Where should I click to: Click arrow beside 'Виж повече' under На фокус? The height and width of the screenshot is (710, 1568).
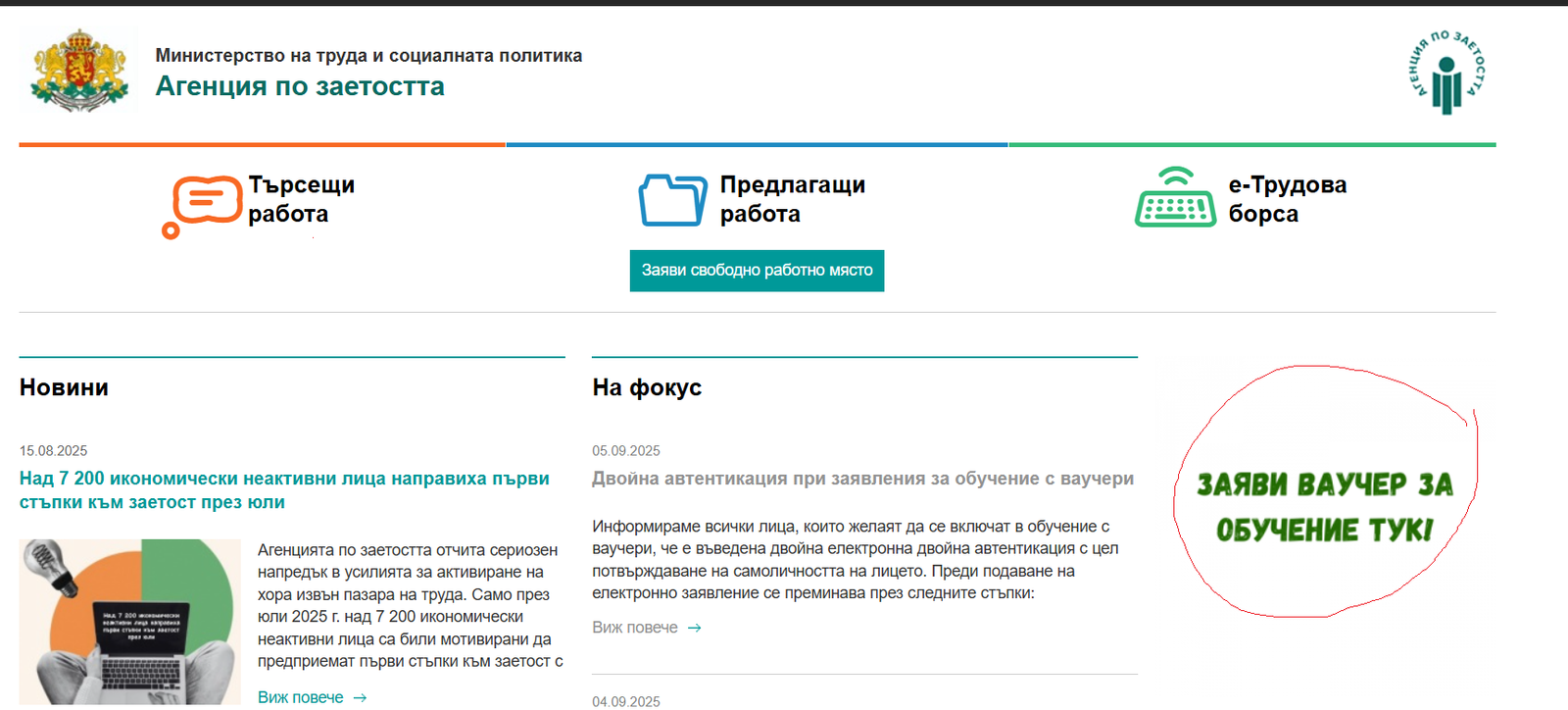pyautogui.click(x=694, y=628)
